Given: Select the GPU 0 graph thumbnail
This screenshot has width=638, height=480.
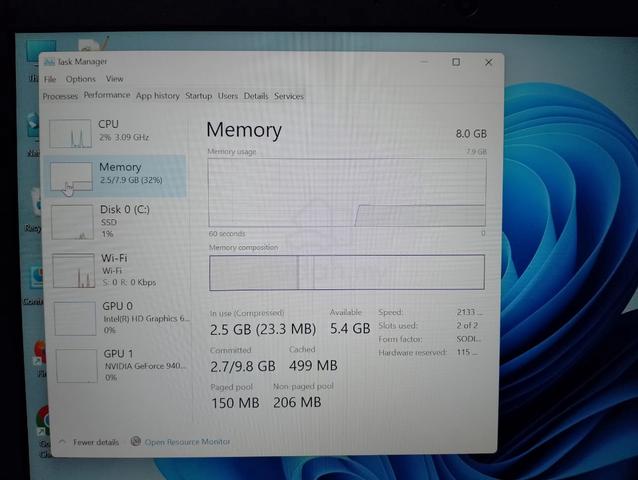Looking at the screenshot, I should [75, 319].
